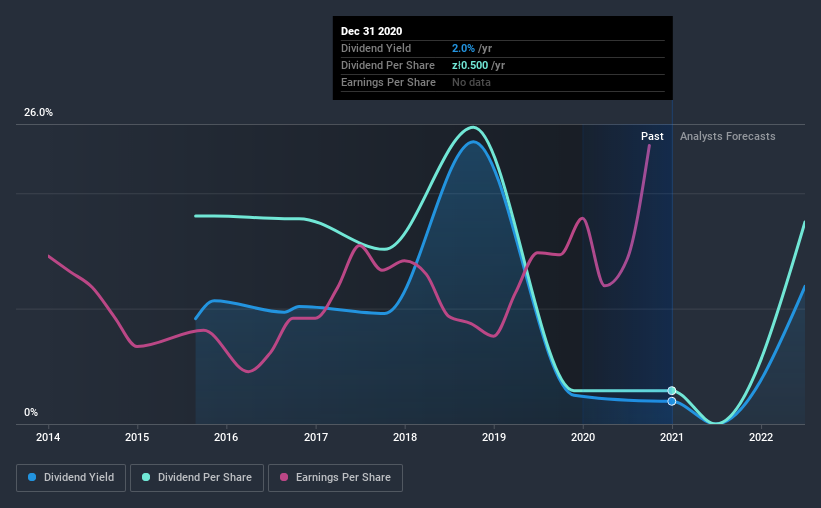Click the tooltip's Dividend Per Share row label
The width and height of the screenshot is (821, 508).
[x=388, y=65]
